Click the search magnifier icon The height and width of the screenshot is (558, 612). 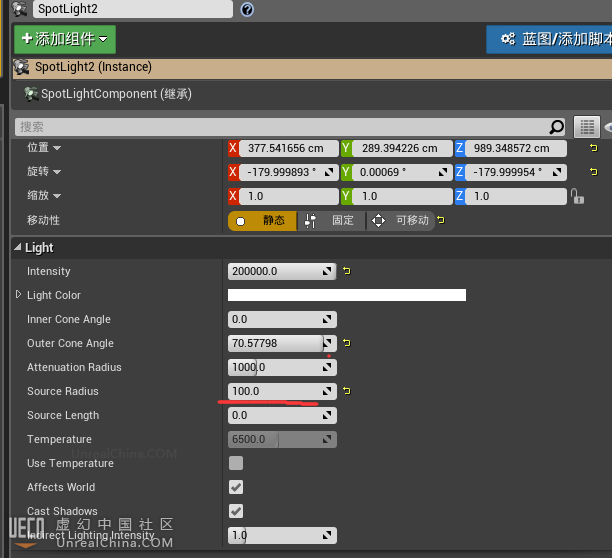tap(557, 127)
